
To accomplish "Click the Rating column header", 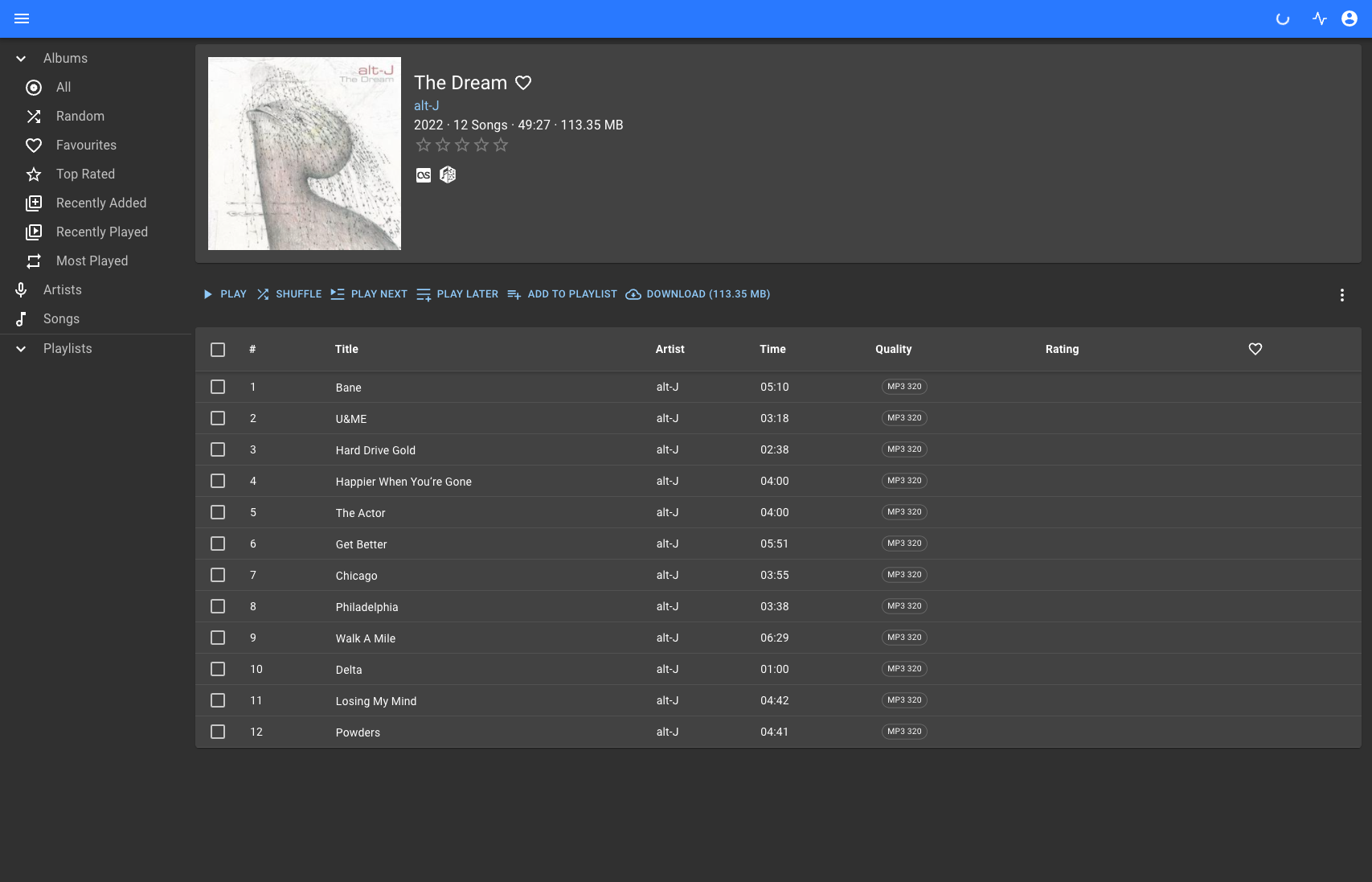I will (x=1062, y=349).
